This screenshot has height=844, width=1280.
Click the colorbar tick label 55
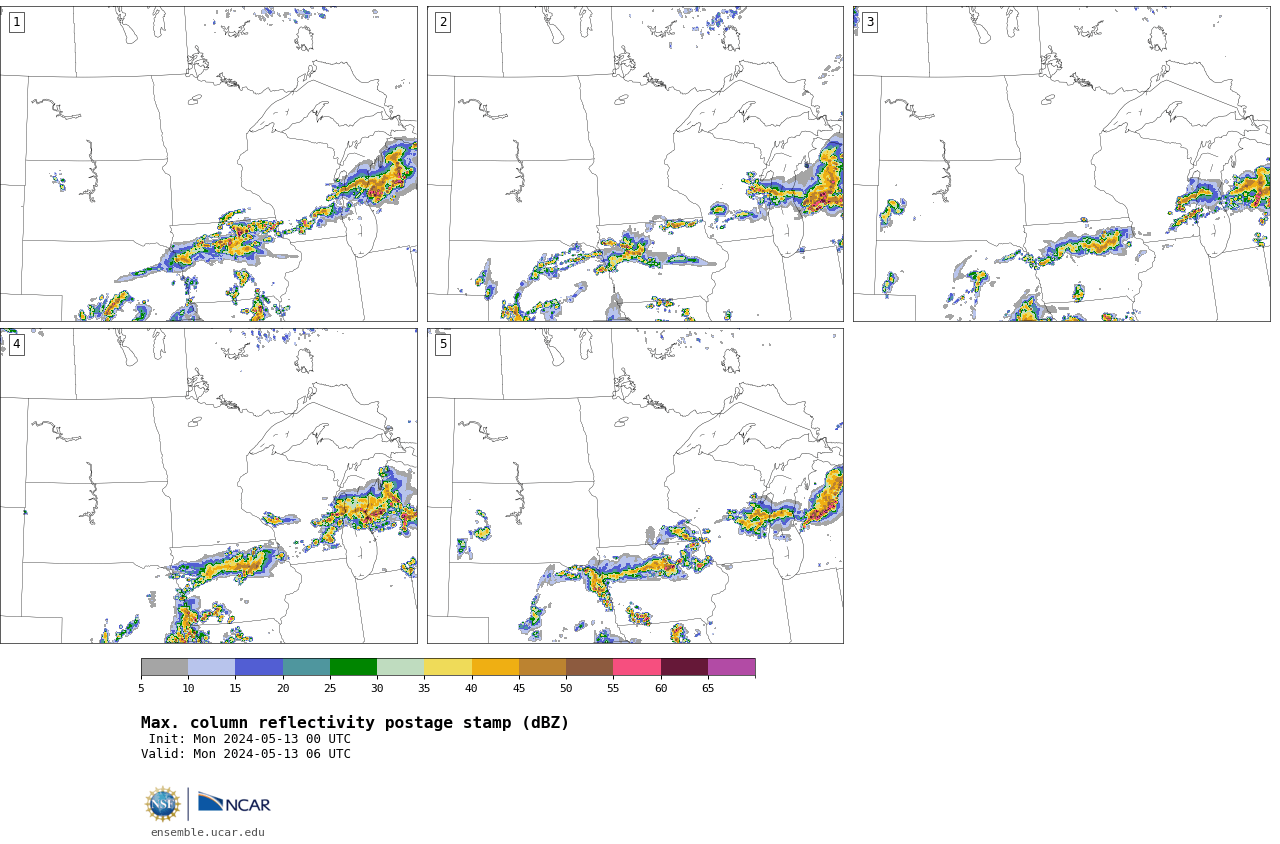pyautogui.click(x=613, y=688)
